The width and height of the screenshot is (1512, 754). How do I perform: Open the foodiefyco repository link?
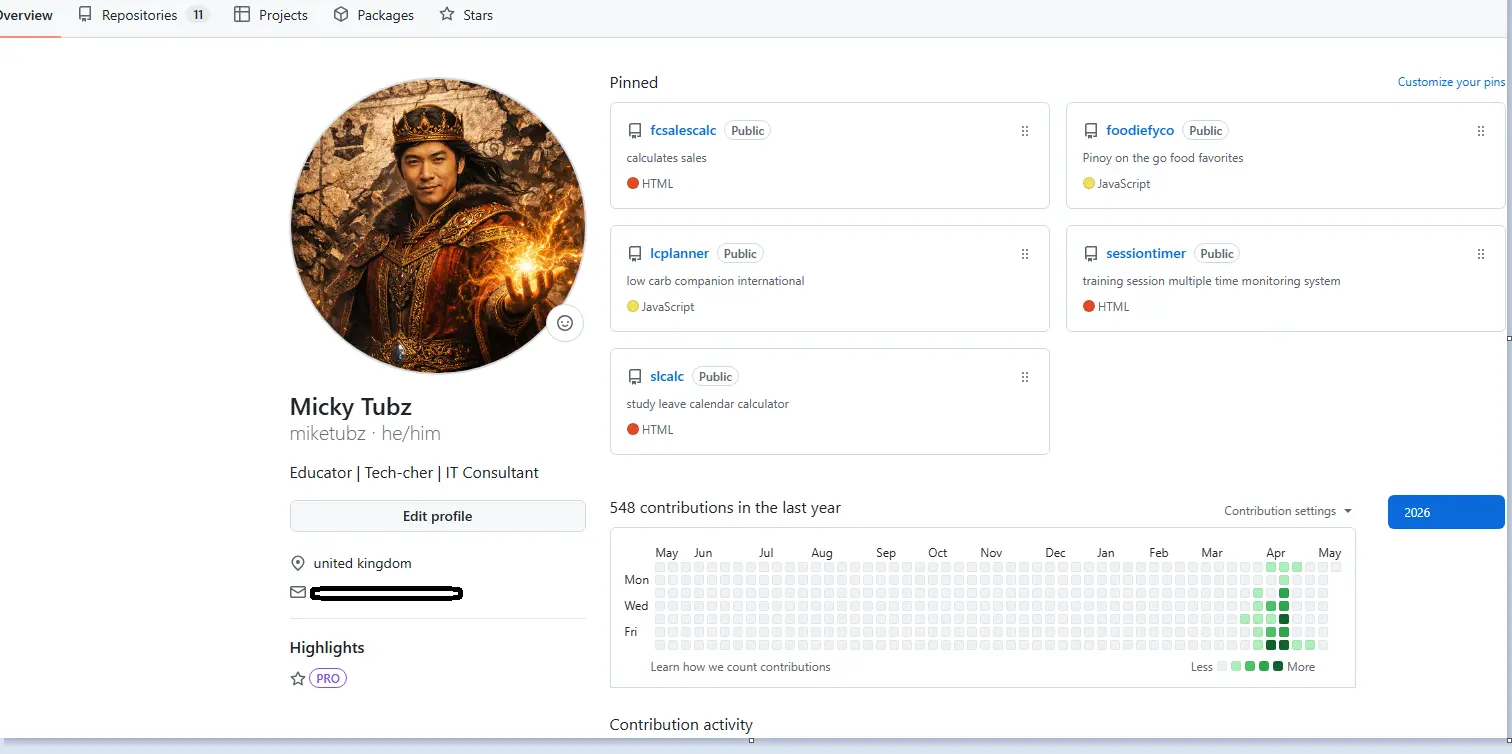(1140, 130)
